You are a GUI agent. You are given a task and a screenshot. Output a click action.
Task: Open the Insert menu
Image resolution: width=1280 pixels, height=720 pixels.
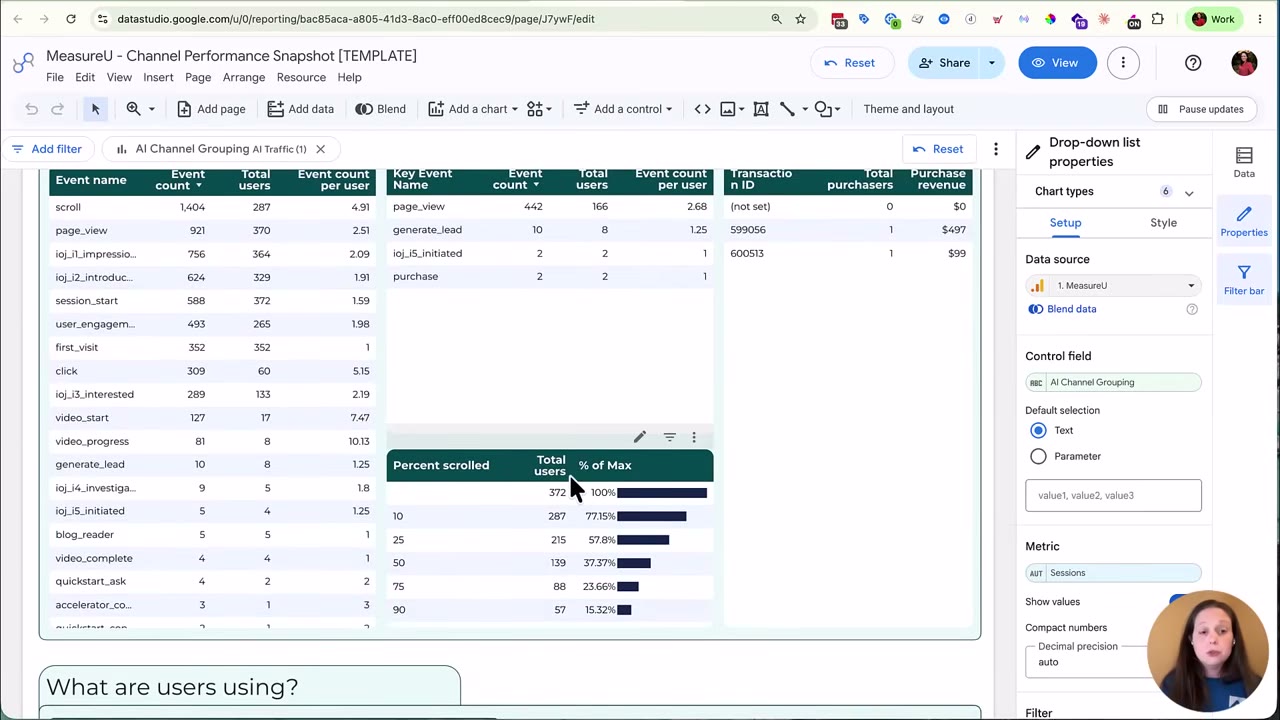point(158,77)
